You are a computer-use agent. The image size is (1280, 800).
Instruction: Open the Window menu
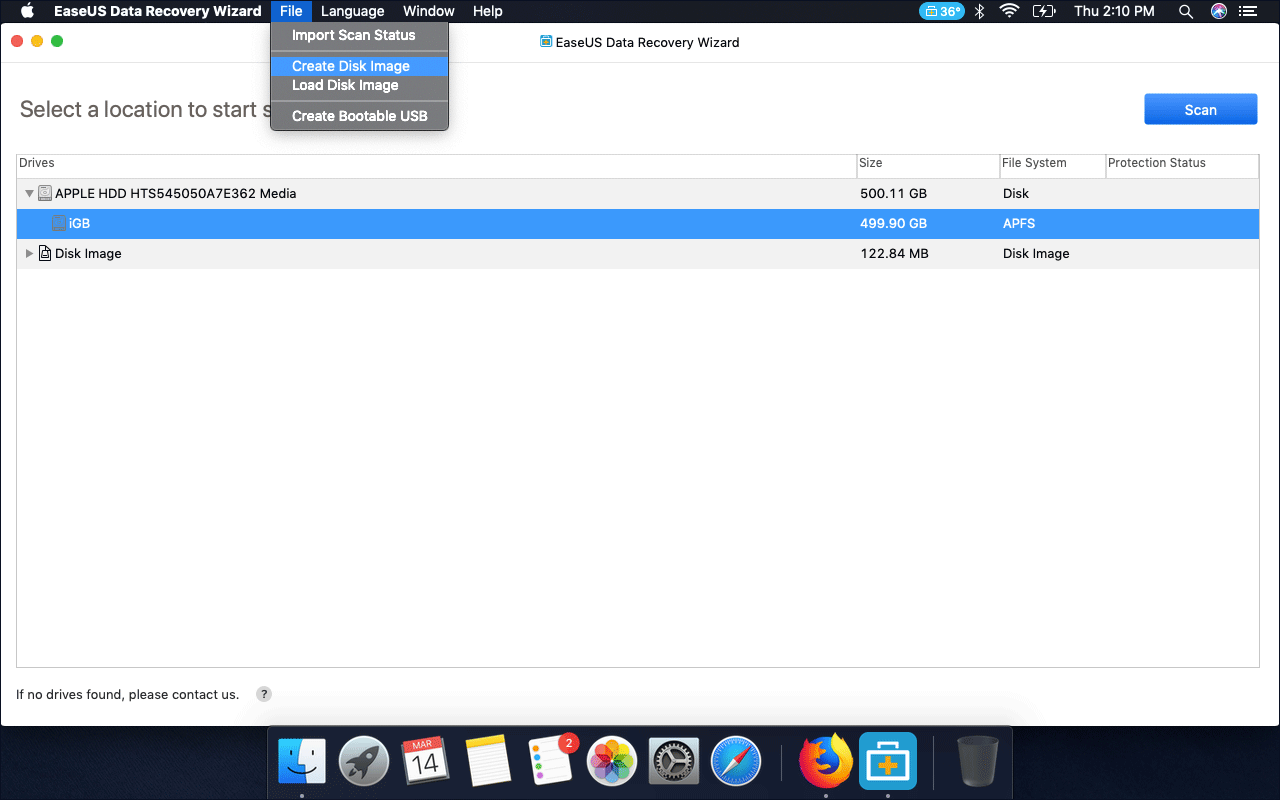point(428,11)
